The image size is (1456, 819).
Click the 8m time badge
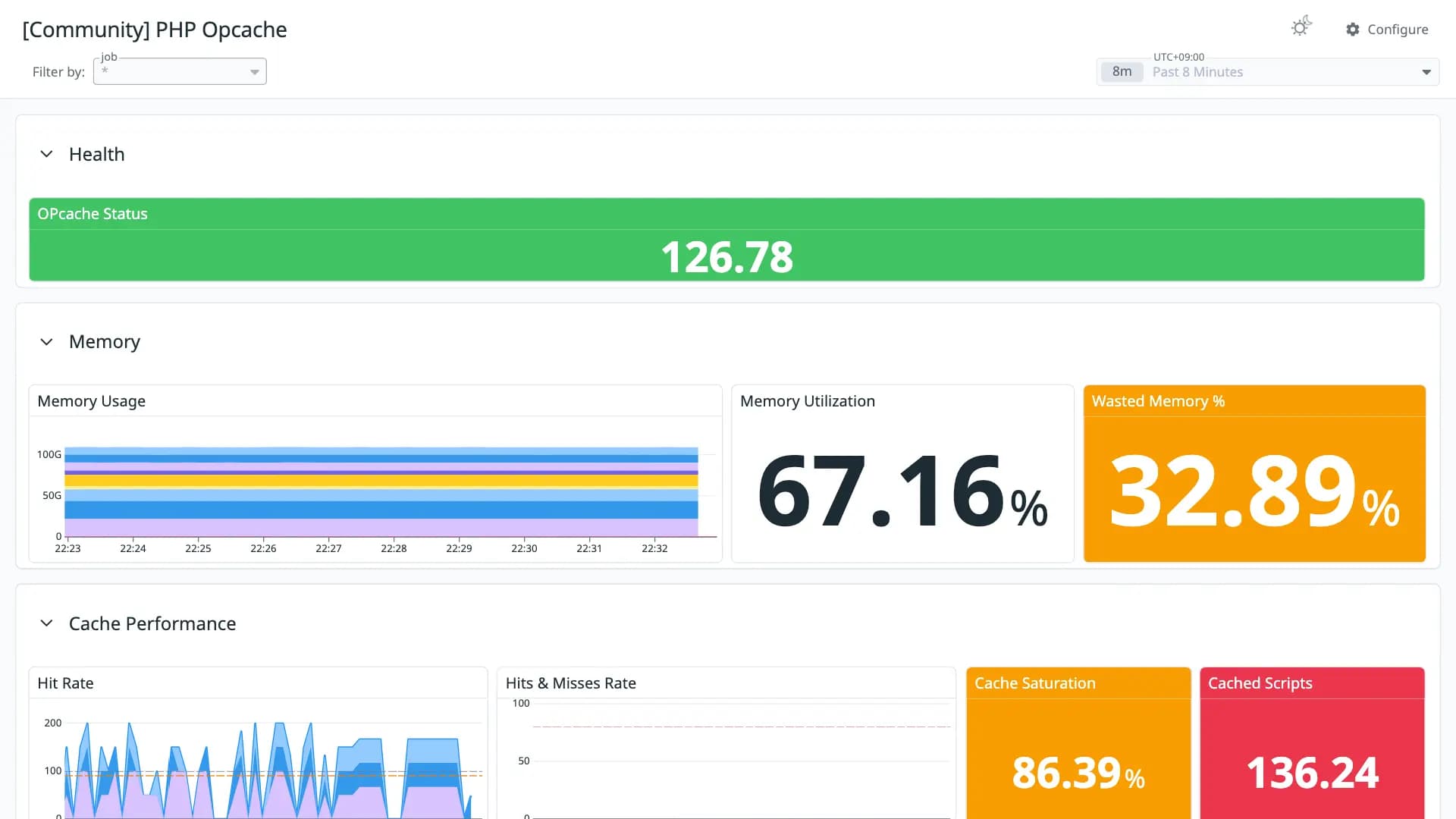pos(1122,72)
